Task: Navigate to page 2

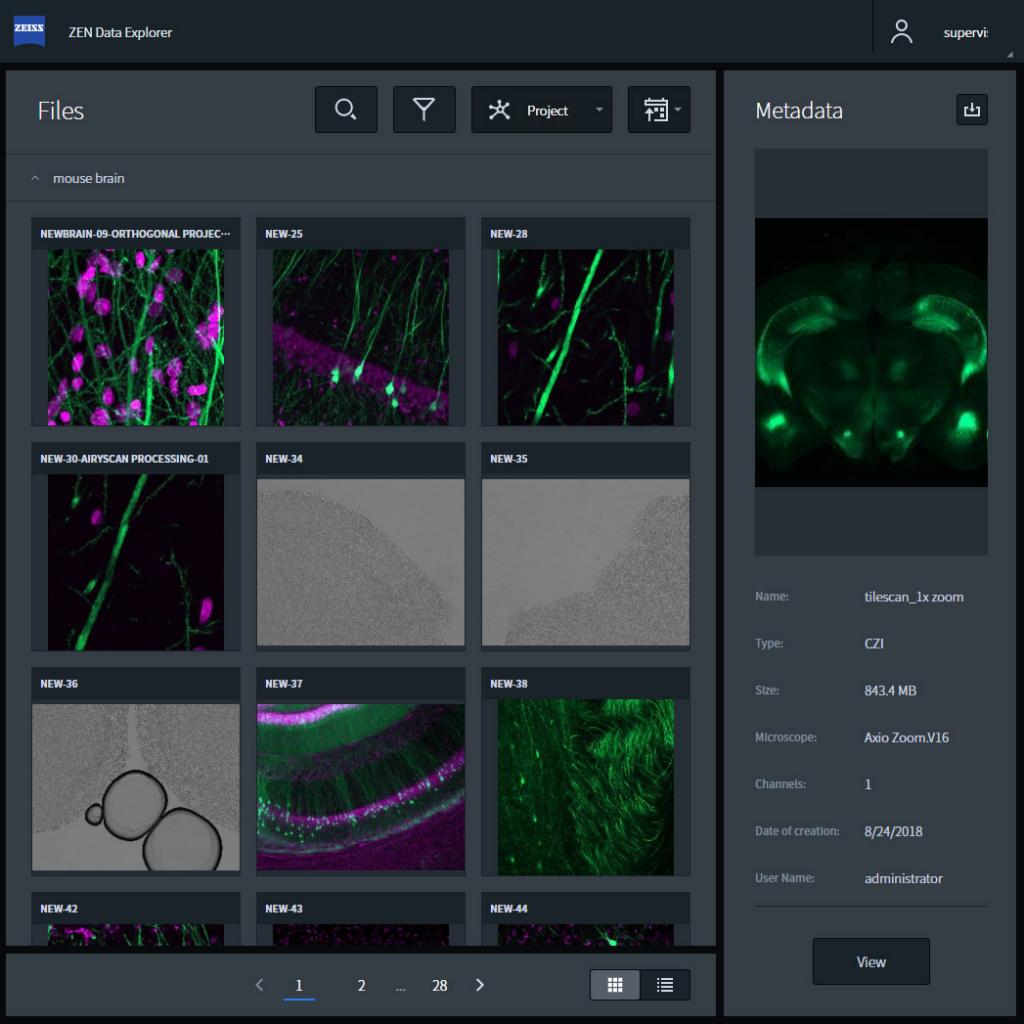Action: coord(360,984)
